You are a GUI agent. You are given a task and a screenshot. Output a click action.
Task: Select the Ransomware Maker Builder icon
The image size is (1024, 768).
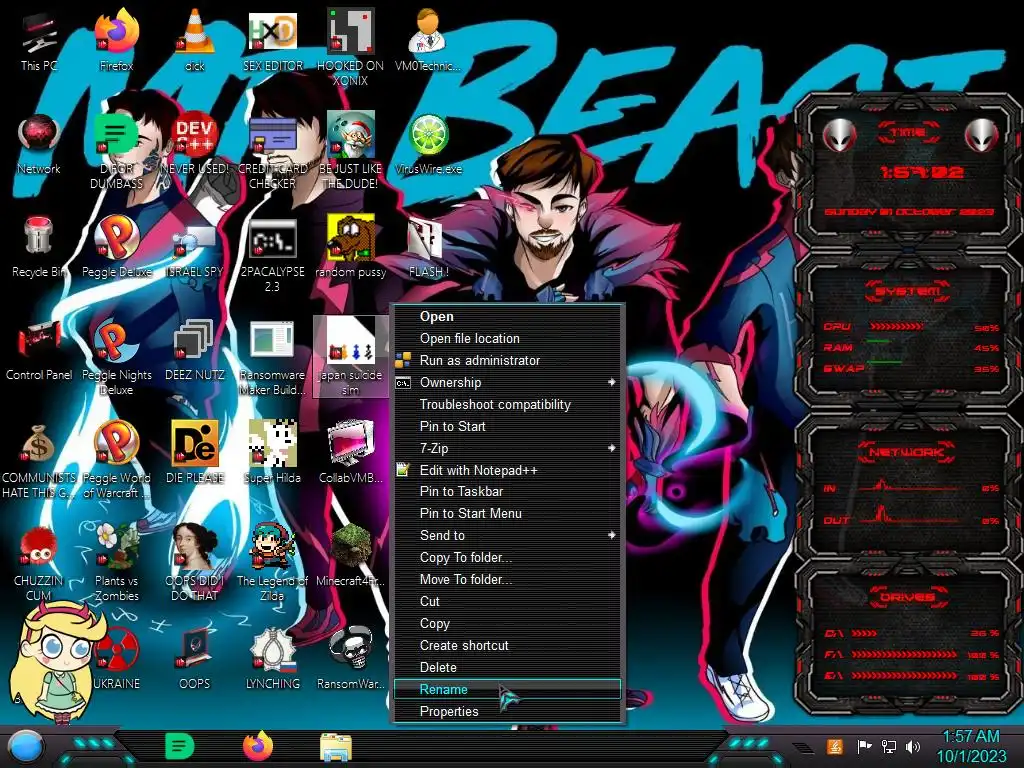[x=272, y=357]
